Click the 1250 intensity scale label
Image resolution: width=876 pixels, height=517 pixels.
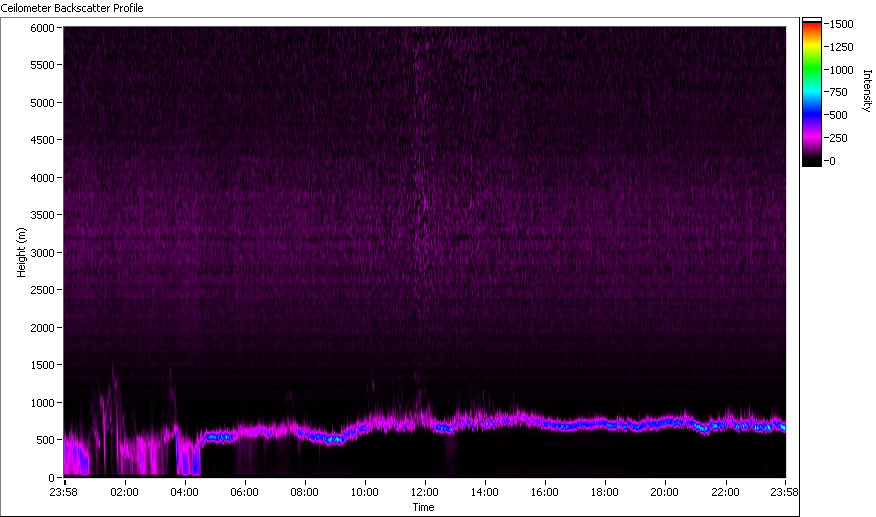pos(841,47)
